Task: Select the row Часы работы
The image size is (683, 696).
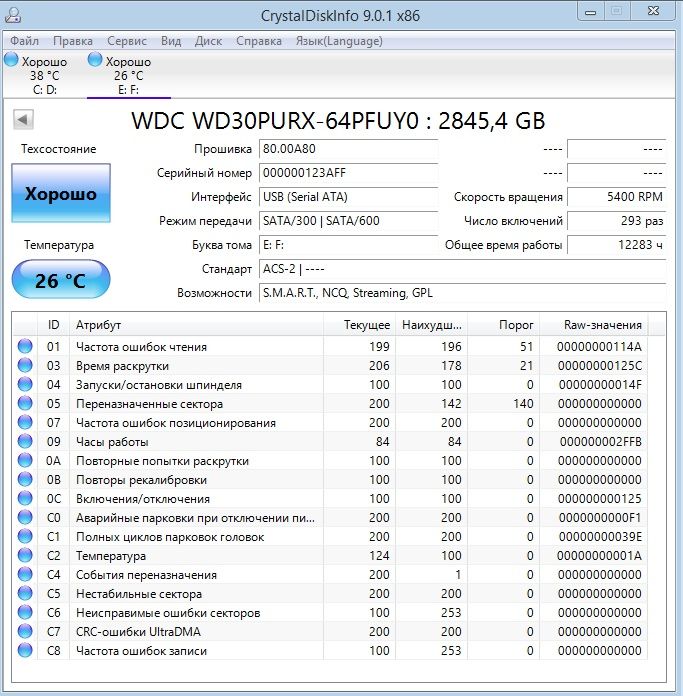Action: (x=330, y=441)
